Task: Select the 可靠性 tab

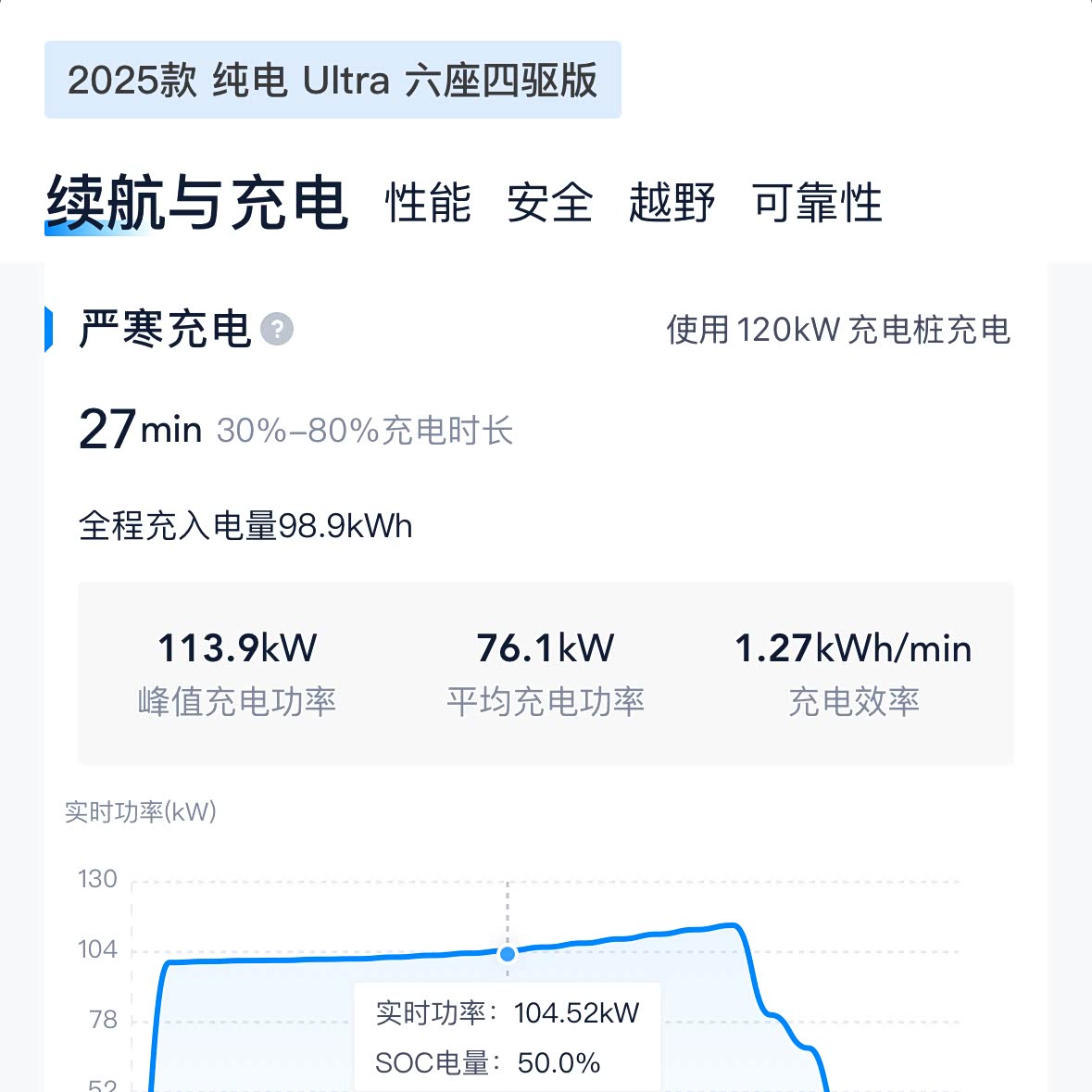Action: (x=817, y=203)
